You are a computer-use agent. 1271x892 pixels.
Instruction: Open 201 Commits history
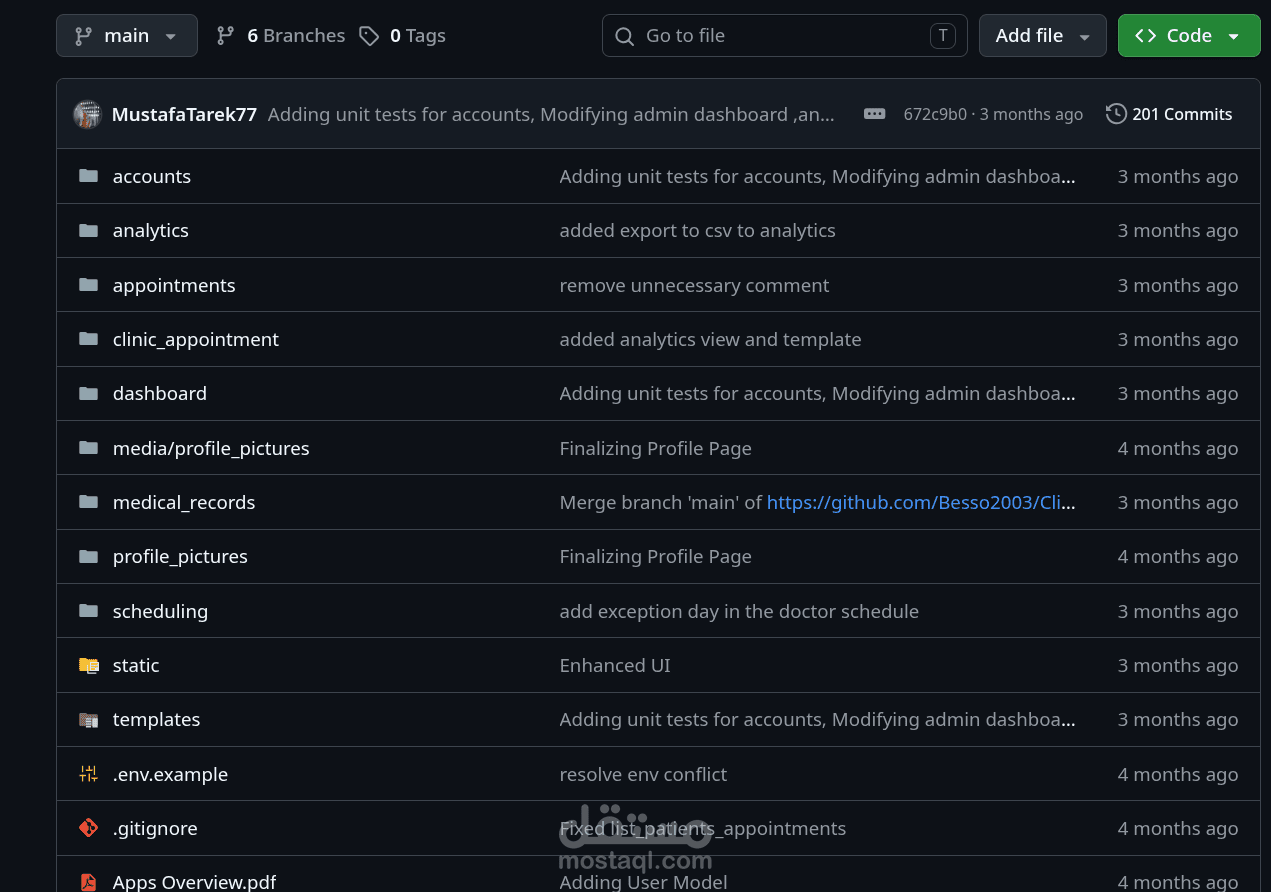coord(1169,114)
